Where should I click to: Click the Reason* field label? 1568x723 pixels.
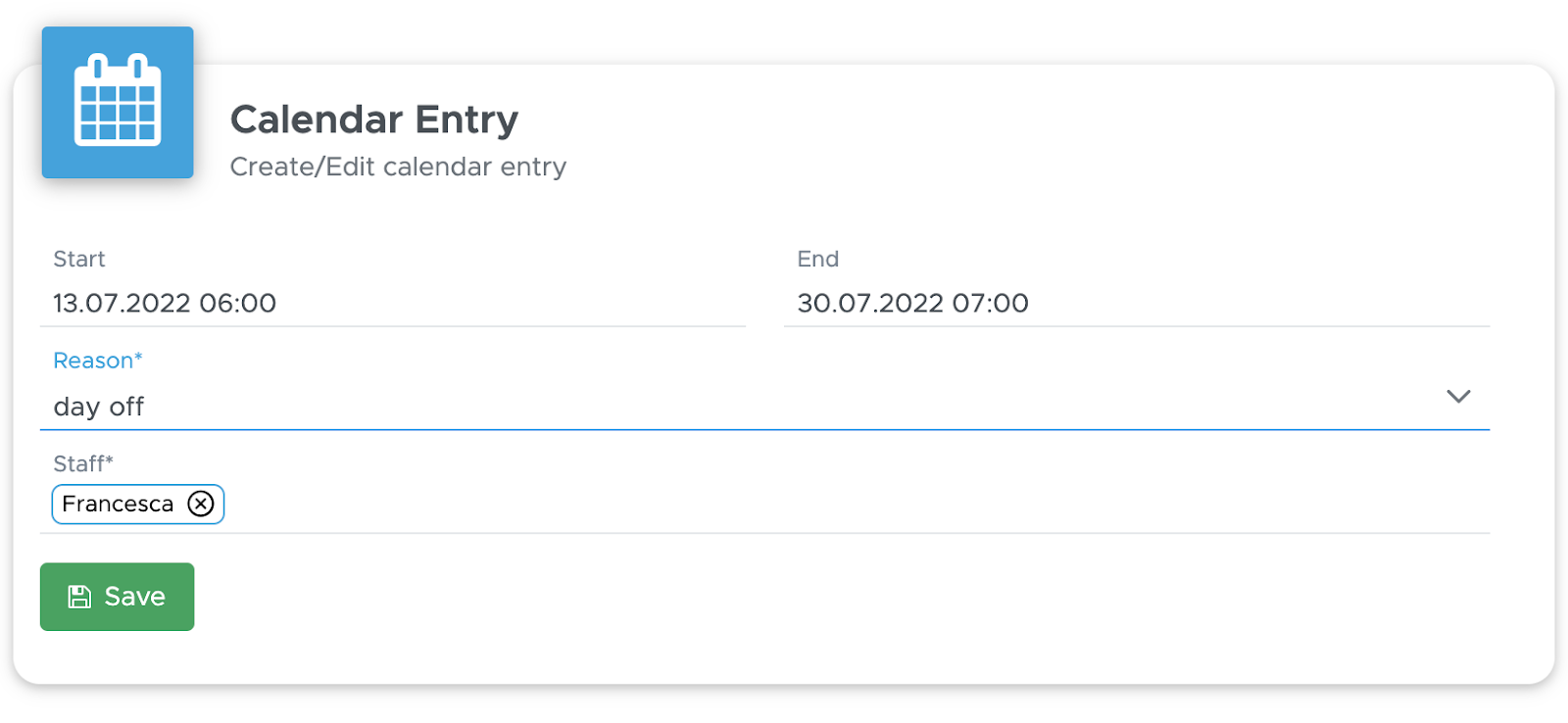[98, 361]
